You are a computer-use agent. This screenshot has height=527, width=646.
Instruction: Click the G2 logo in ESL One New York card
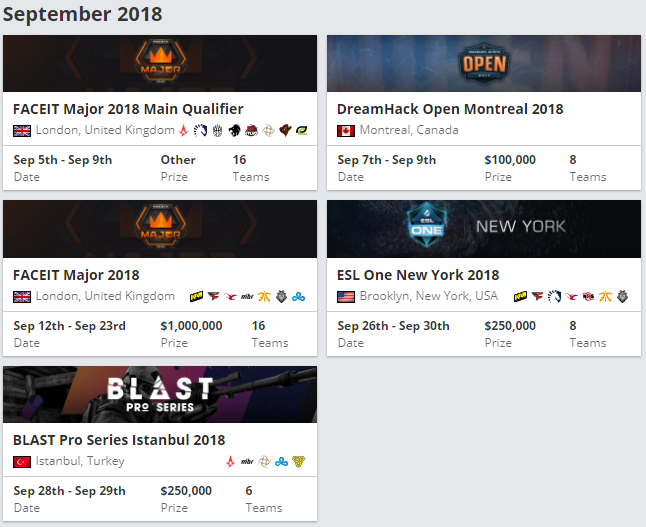pyautogui.click(x=622, y=296)
